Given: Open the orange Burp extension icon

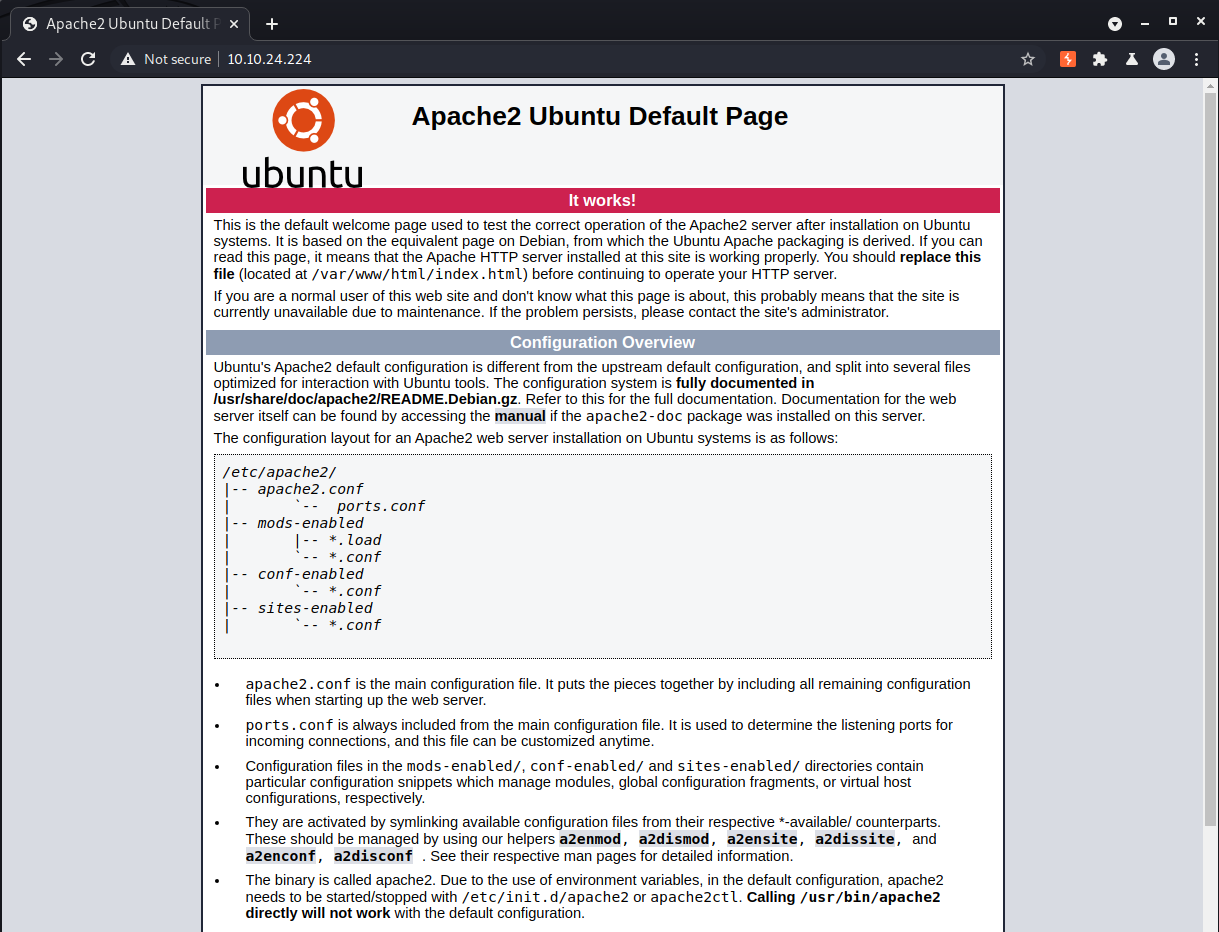Looking at the screenshot, I should coord(1068,59).
